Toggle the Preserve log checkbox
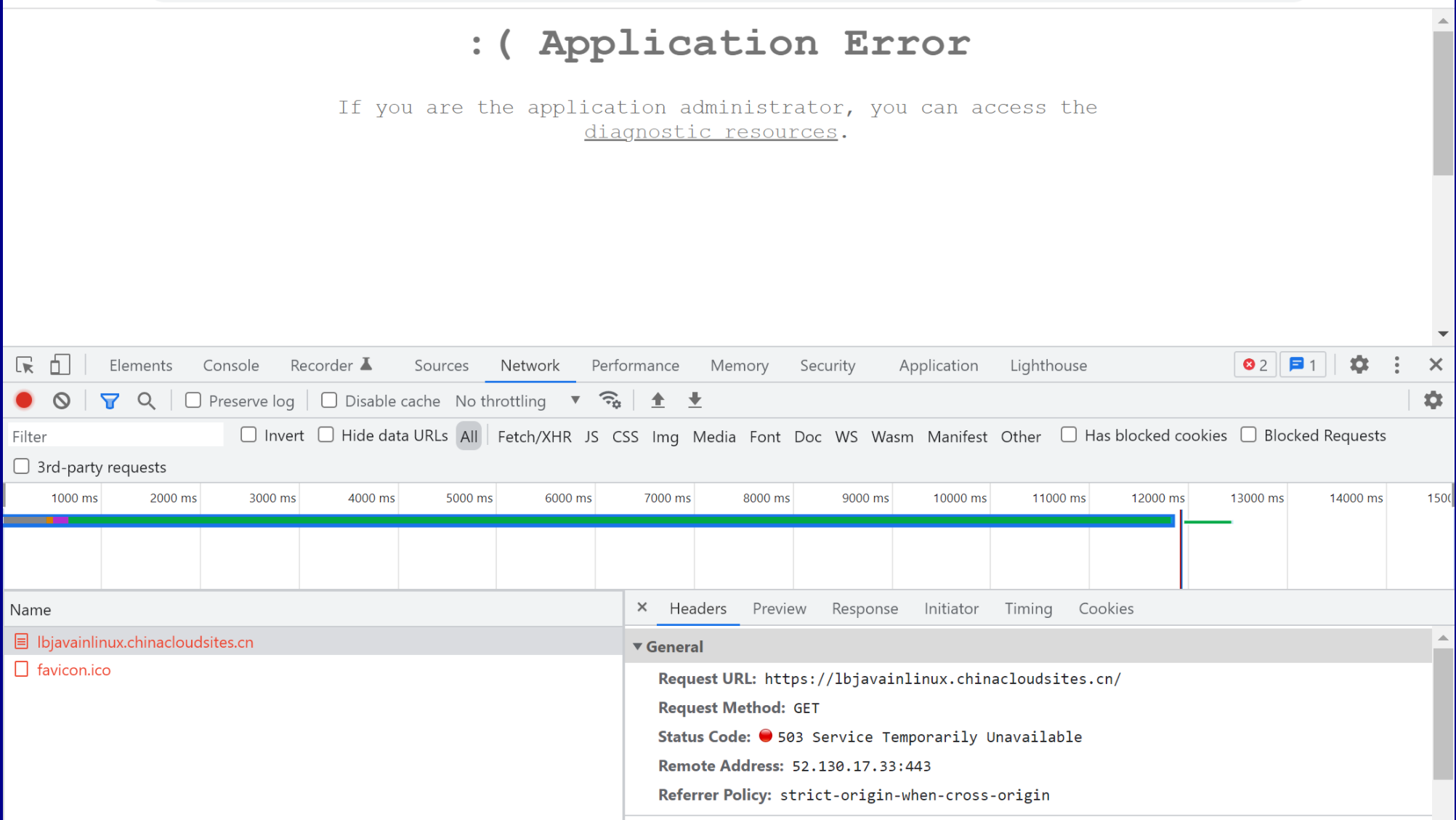 pos(192,400)
